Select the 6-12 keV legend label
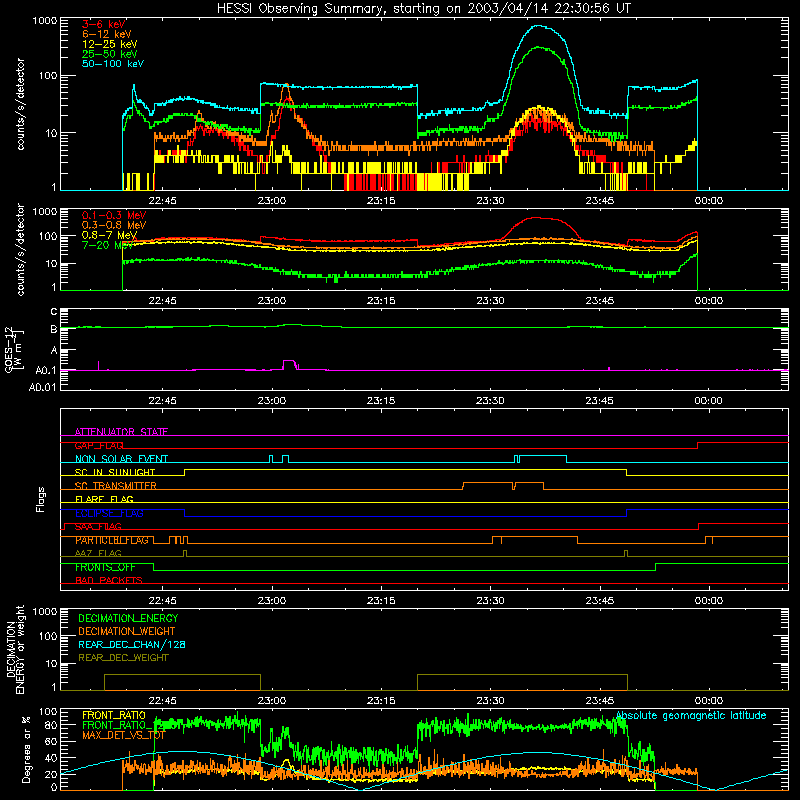800x800 pixels. (x=107, y=34)
